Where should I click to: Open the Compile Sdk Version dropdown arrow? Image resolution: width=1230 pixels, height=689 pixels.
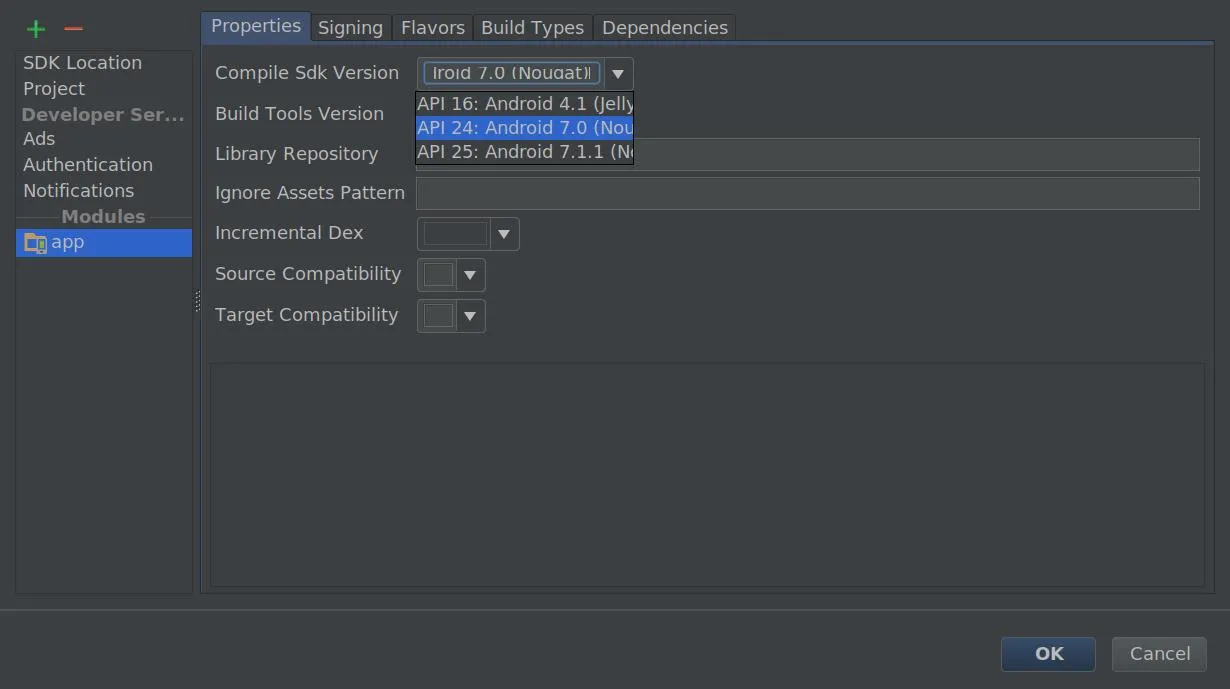[618, 74]
